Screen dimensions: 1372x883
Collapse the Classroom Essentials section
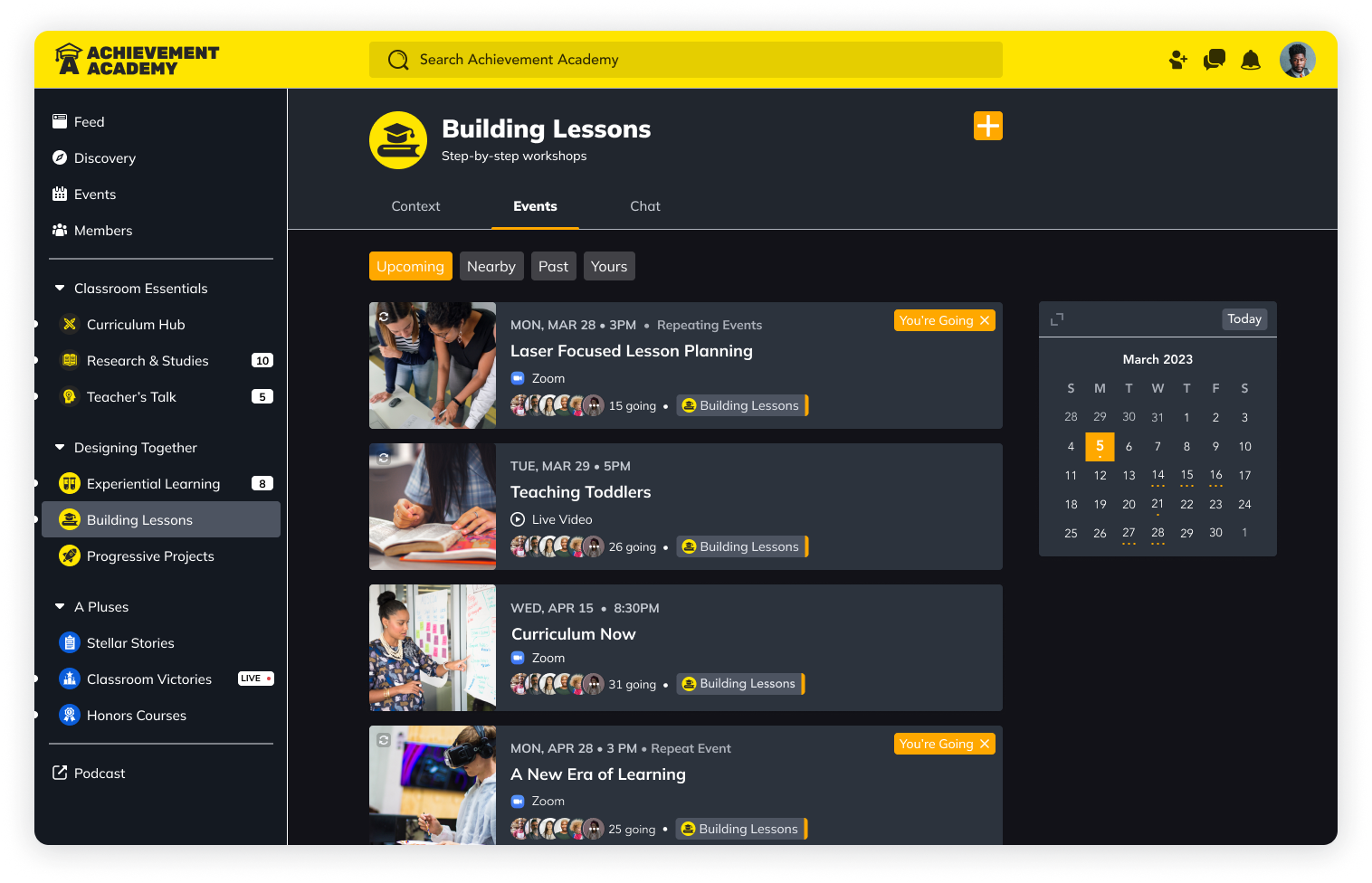point(60,288)
